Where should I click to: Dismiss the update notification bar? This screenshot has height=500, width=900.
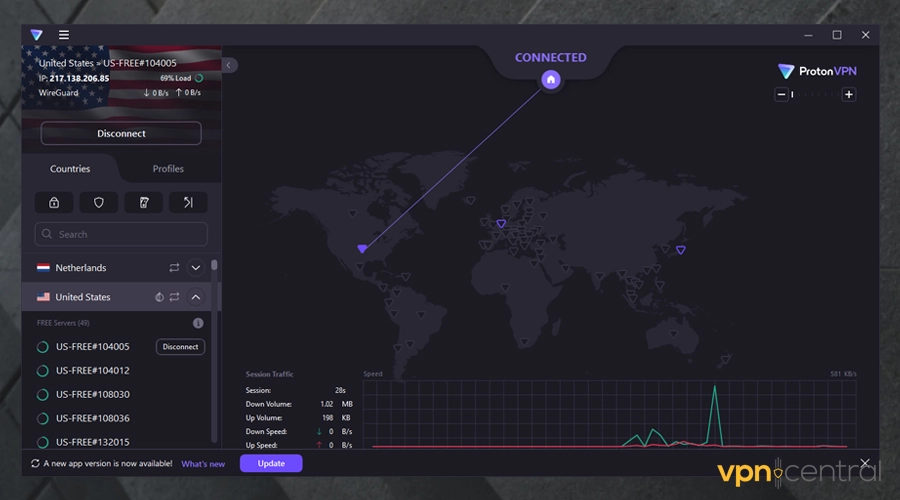pos(865,463)
